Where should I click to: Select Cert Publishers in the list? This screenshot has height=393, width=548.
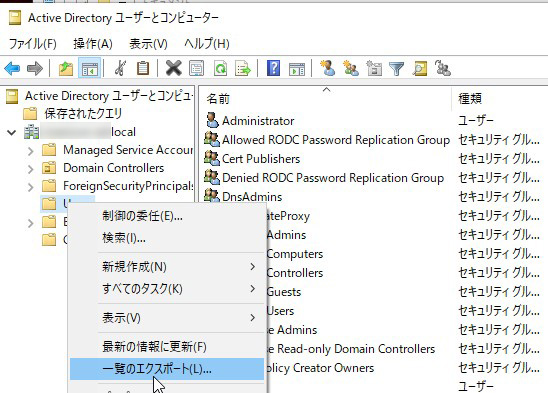(x=261, y=159)
